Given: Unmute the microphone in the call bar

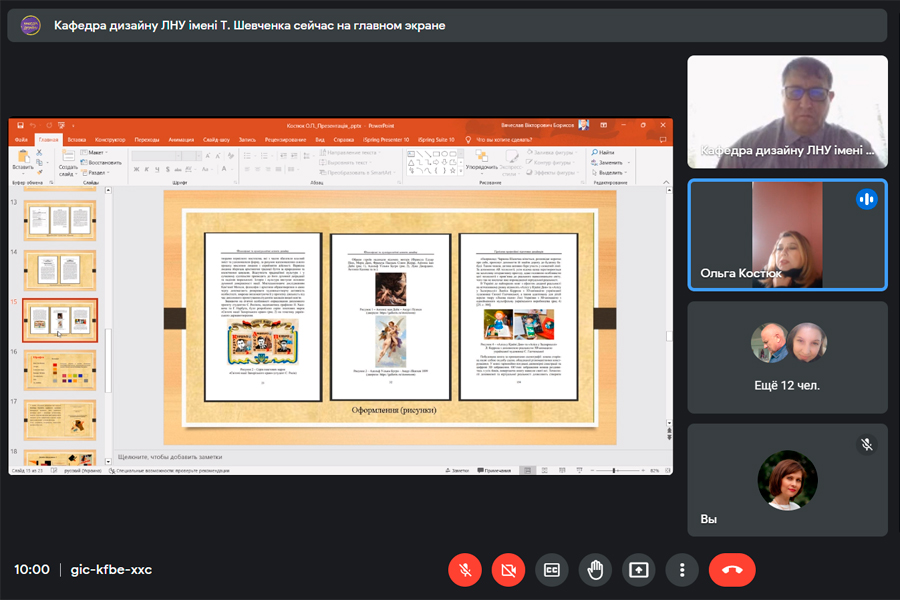Looking at the screenshot, I should 465,569.
